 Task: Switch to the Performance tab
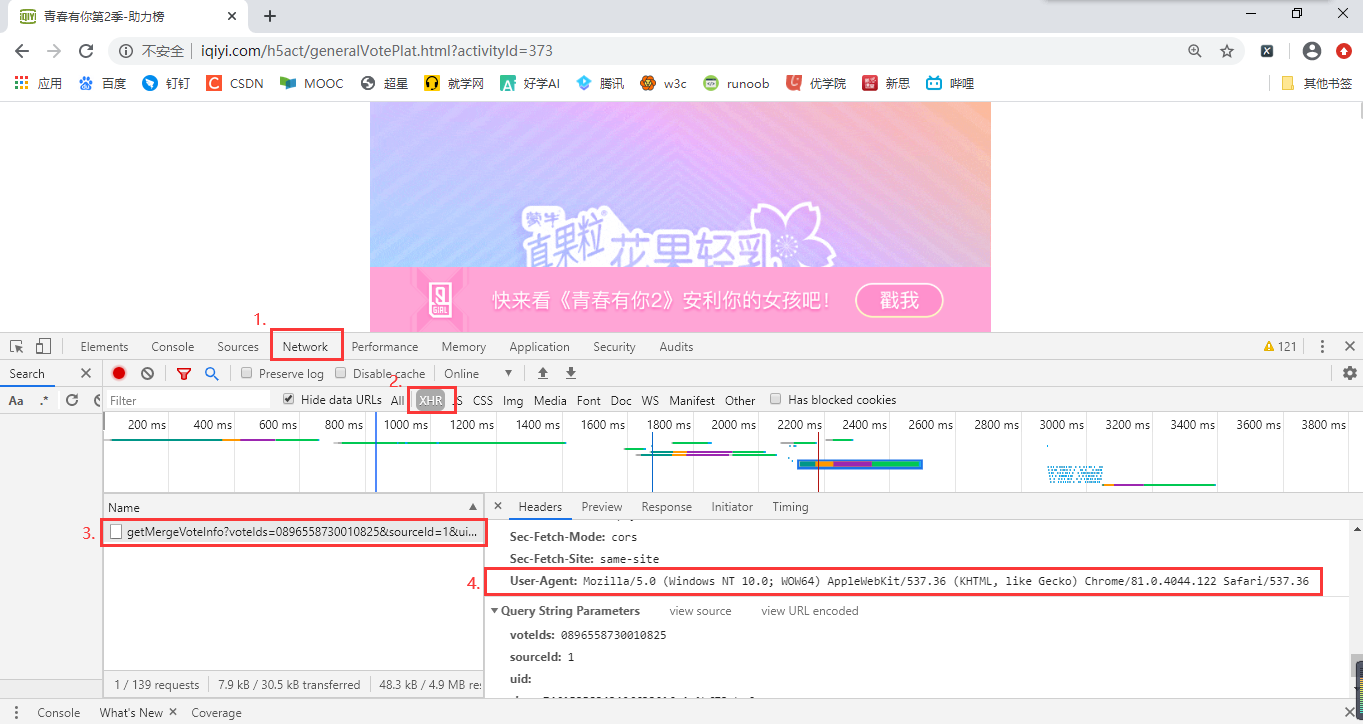pyautogui.click(x=385, y=347)
